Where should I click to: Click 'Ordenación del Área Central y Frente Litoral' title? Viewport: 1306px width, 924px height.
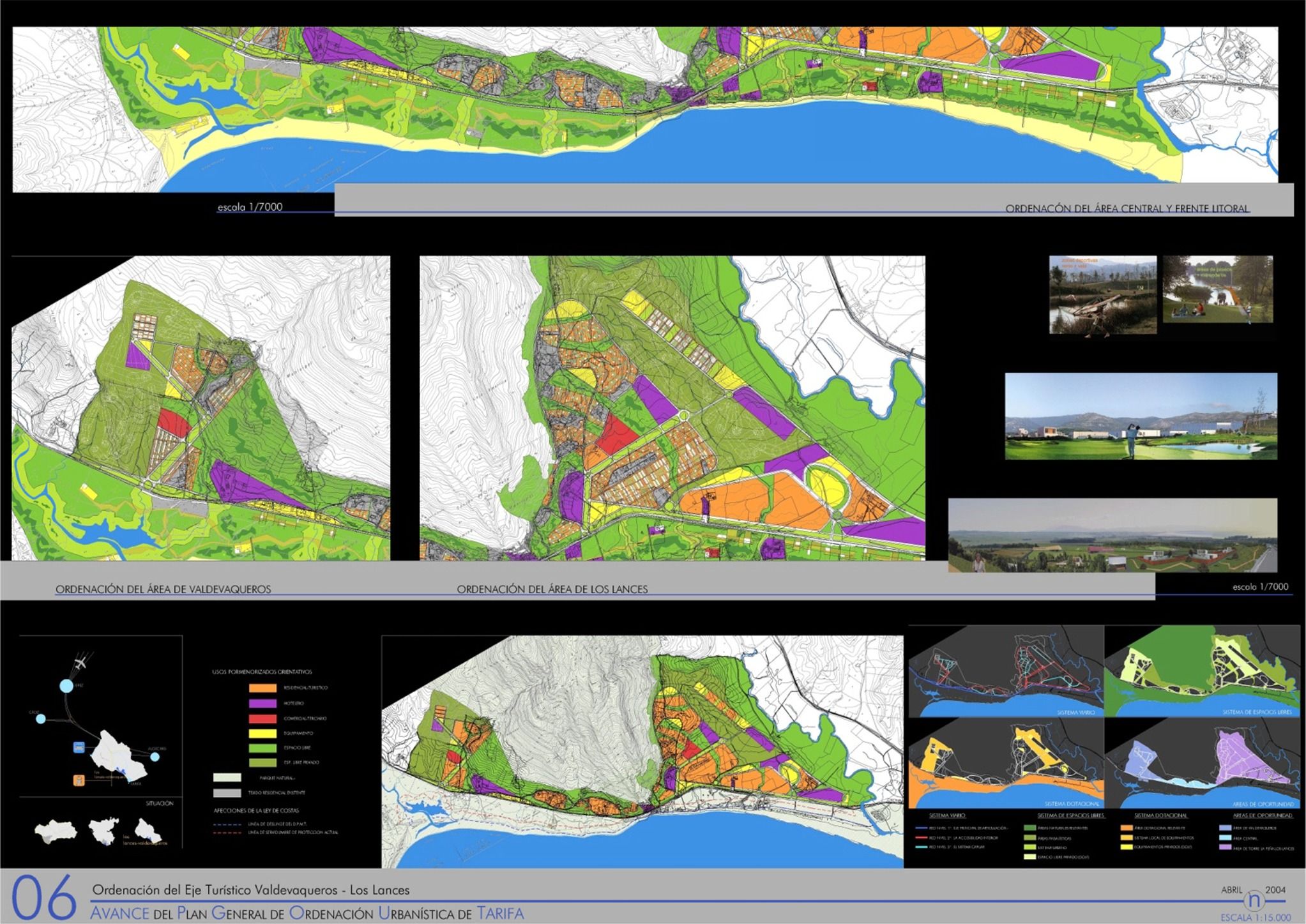point(1127,209)
